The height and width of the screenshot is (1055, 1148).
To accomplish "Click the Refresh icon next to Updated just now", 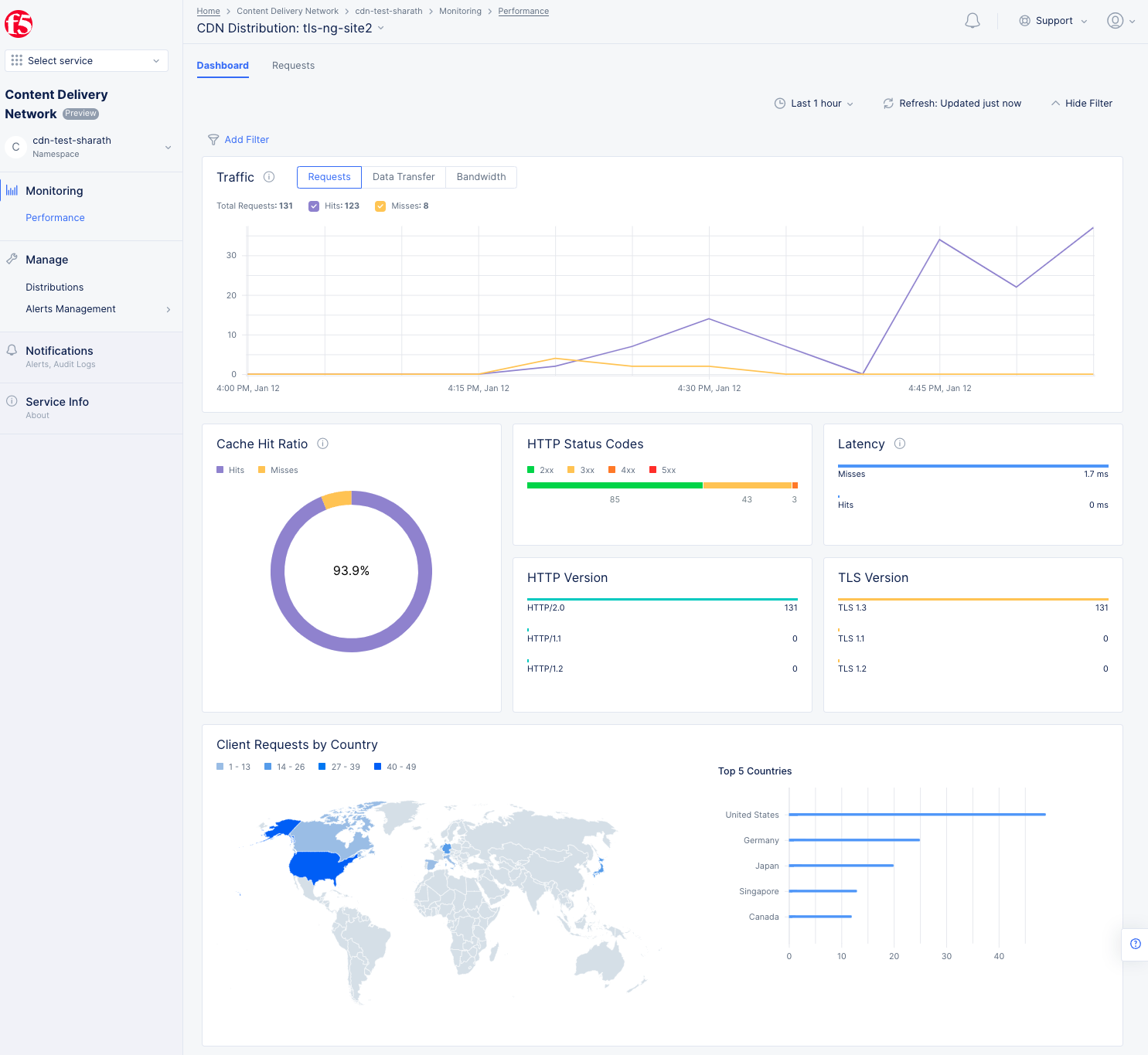I will 888,103.
